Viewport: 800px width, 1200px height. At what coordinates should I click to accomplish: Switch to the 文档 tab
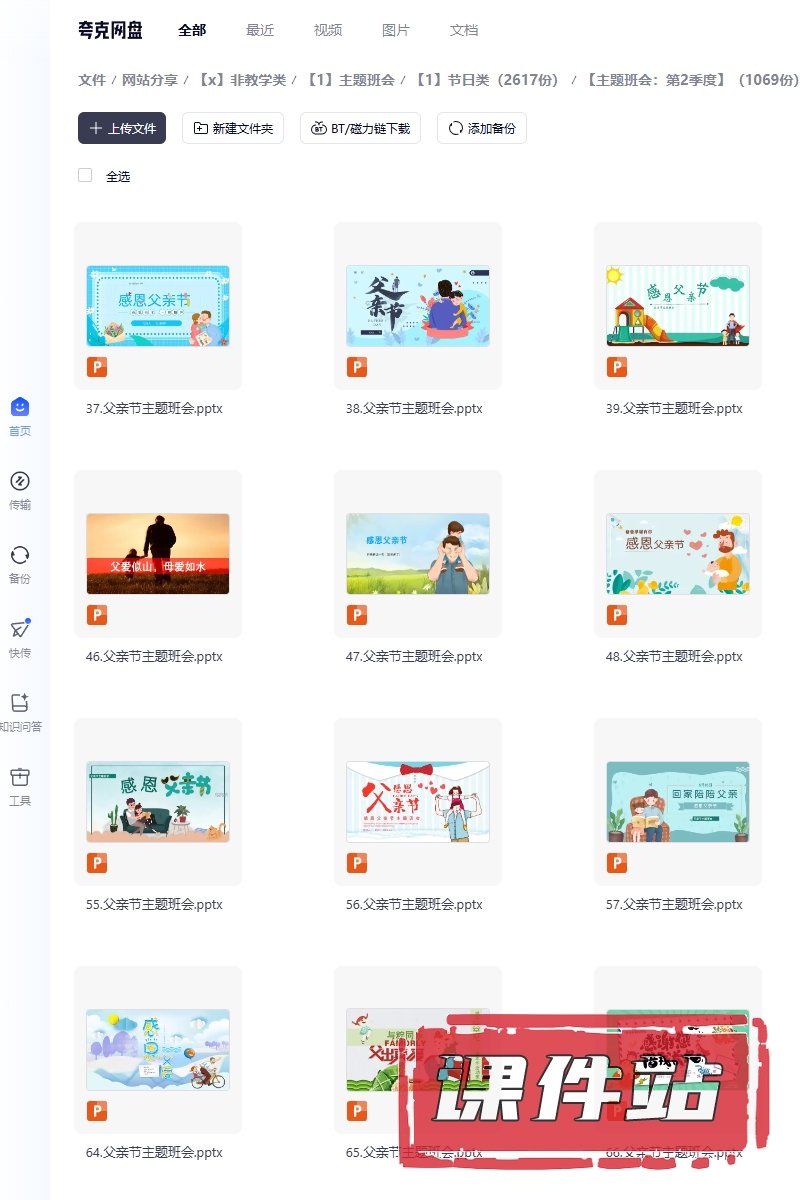464,30
